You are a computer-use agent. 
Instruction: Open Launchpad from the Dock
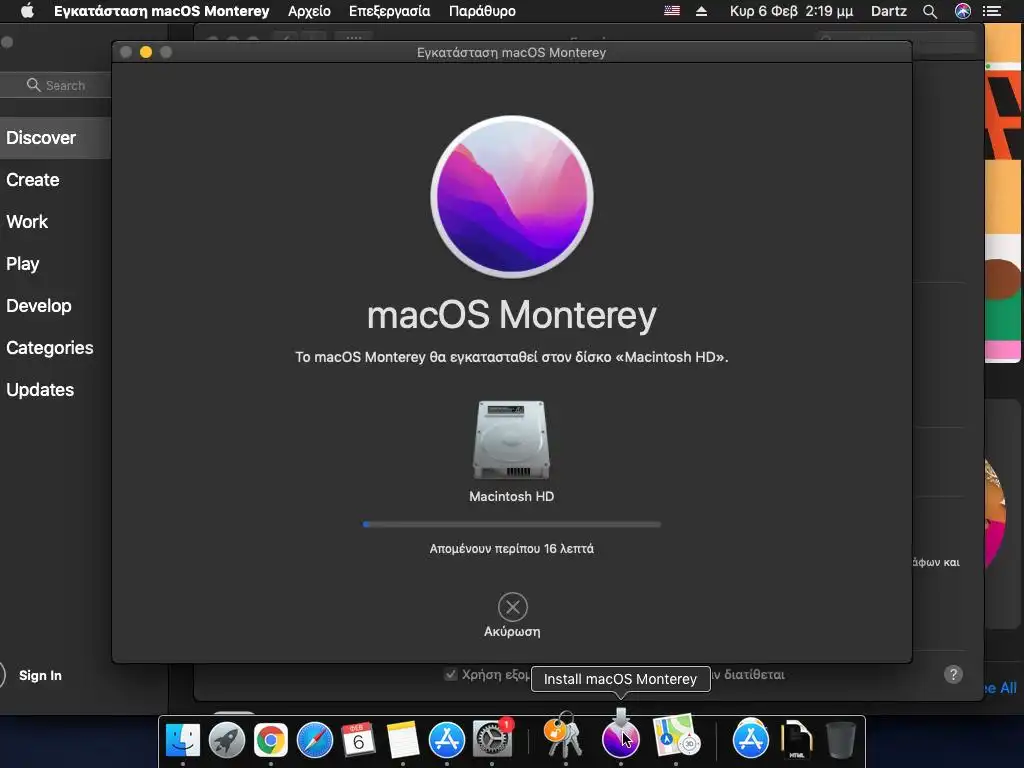click(x=227, y=739)
